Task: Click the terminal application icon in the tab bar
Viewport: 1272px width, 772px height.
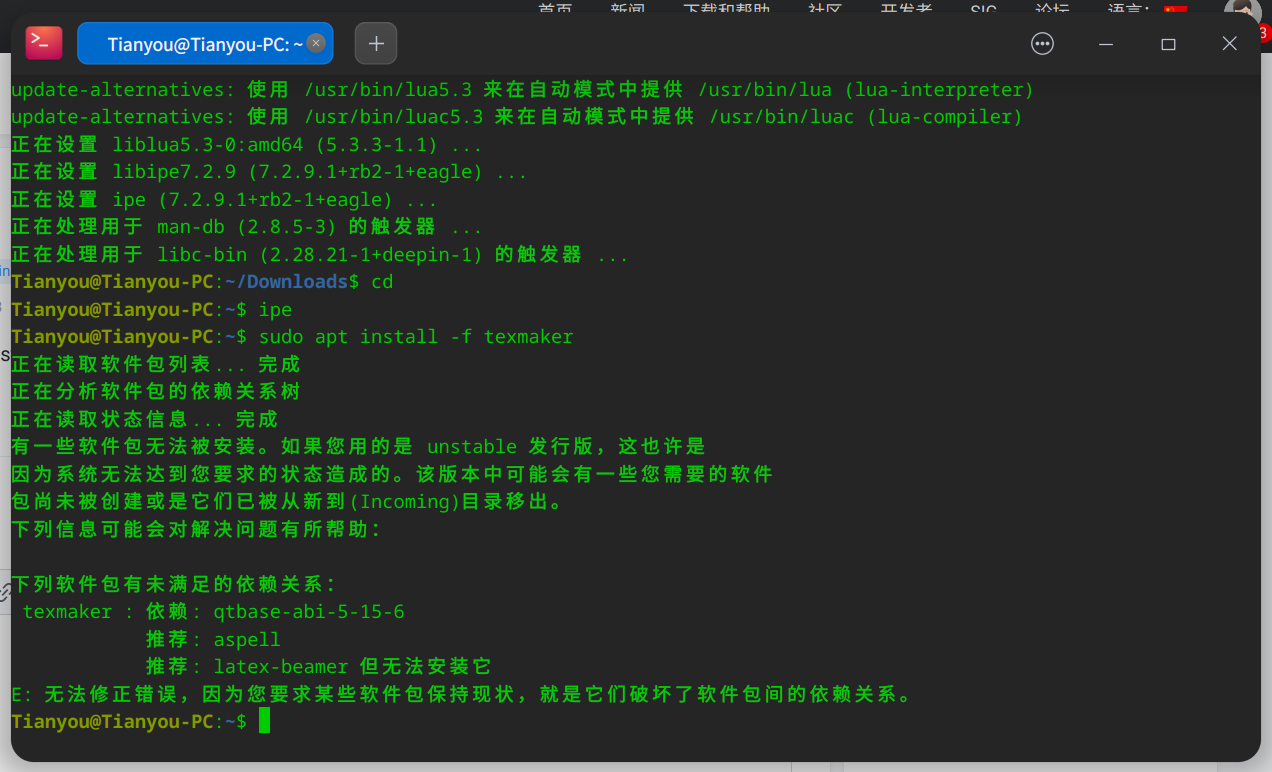Action: point(42,42)
